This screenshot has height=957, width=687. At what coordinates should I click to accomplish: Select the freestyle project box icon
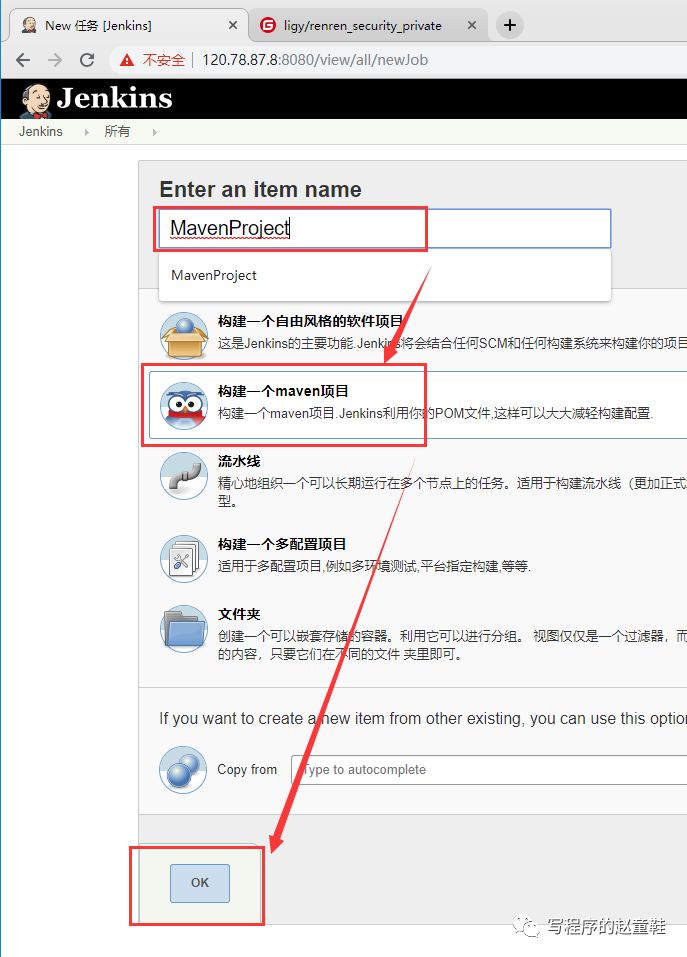(x=184, y=336)
